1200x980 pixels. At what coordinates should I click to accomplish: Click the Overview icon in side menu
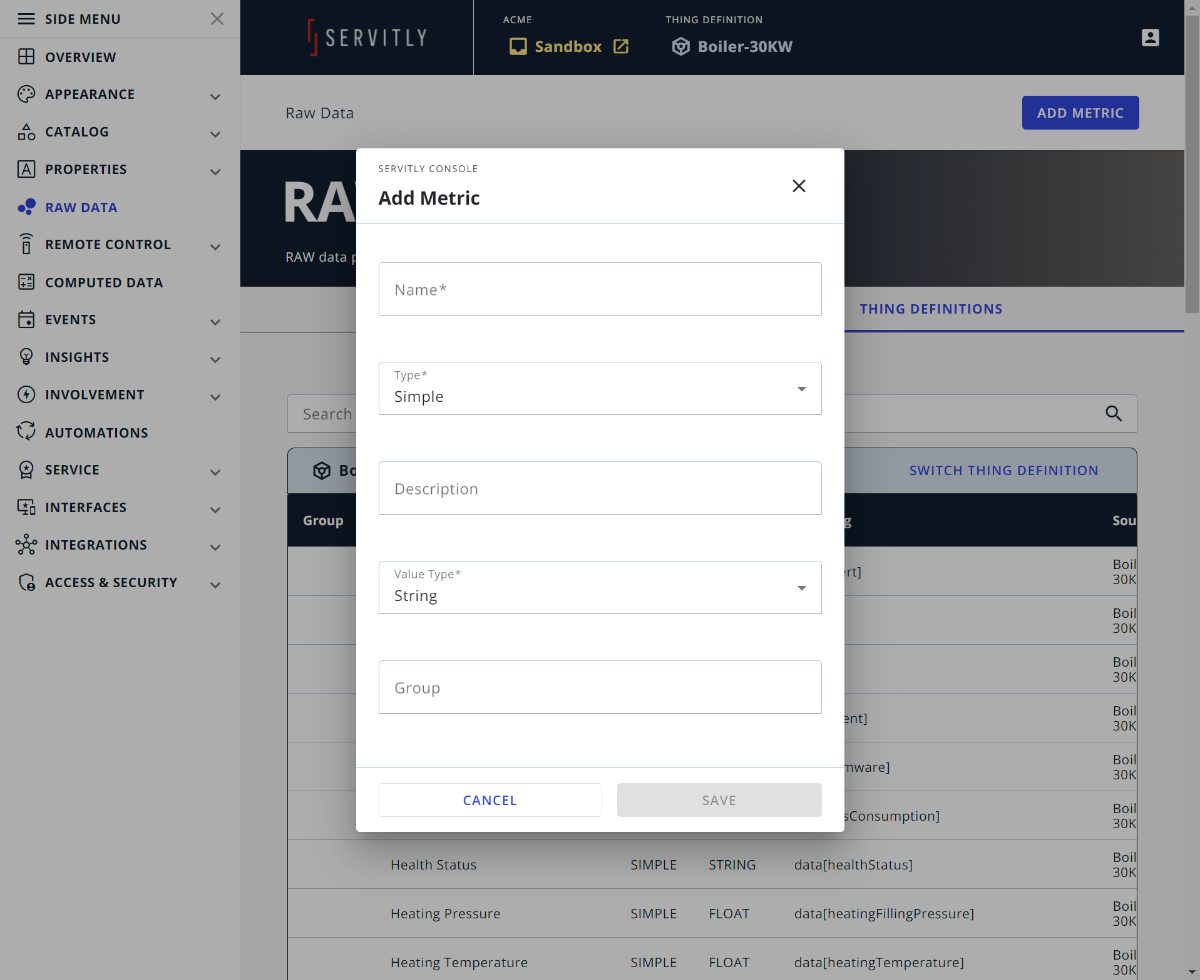pyautogui.click(x=27, y=57)
